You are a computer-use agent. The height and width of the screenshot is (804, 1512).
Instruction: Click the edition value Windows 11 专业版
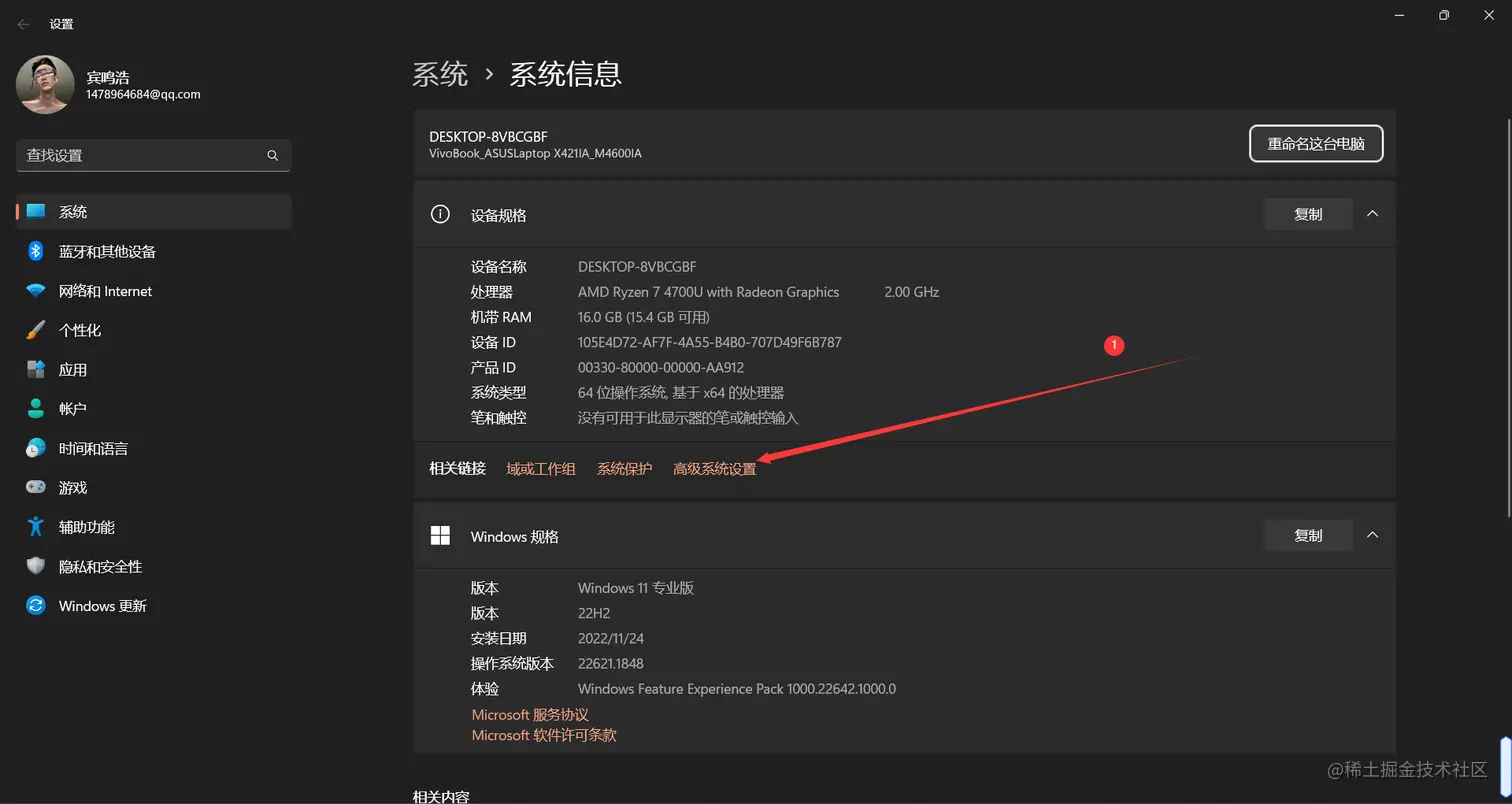tap(636, 588)
